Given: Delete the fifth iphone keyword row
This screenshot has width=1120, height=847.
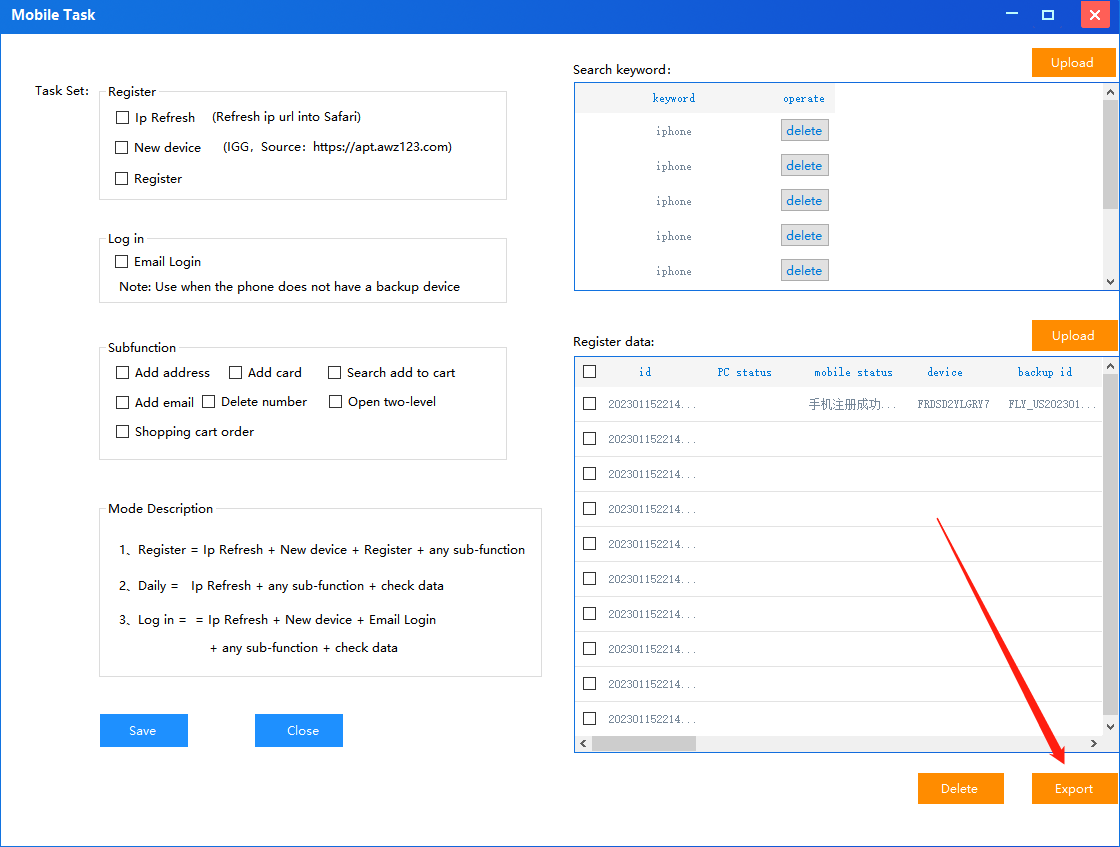Looking at the screenshot, I should pyautogui.click(x=804, y=271).
